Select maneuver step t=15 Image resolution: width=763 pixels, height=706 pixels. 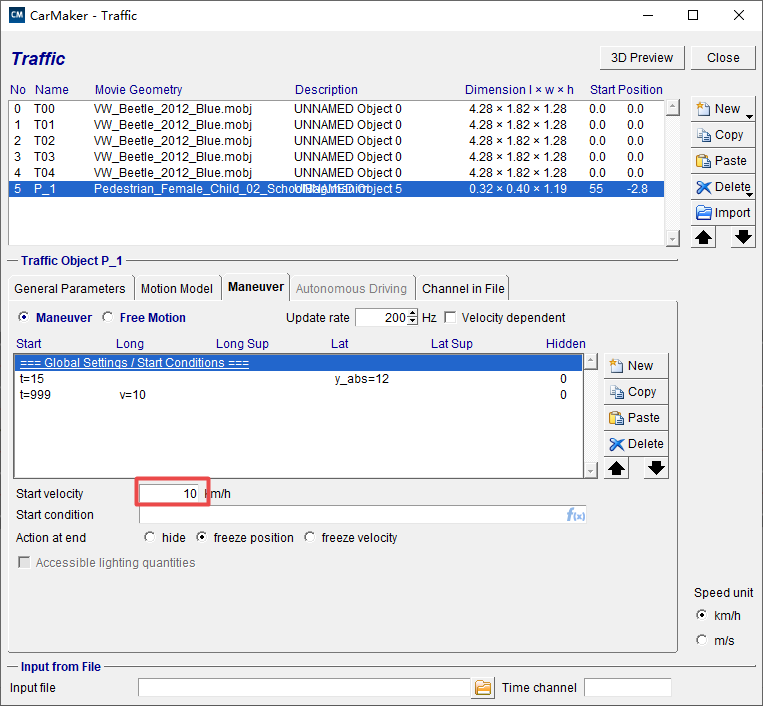298,379
